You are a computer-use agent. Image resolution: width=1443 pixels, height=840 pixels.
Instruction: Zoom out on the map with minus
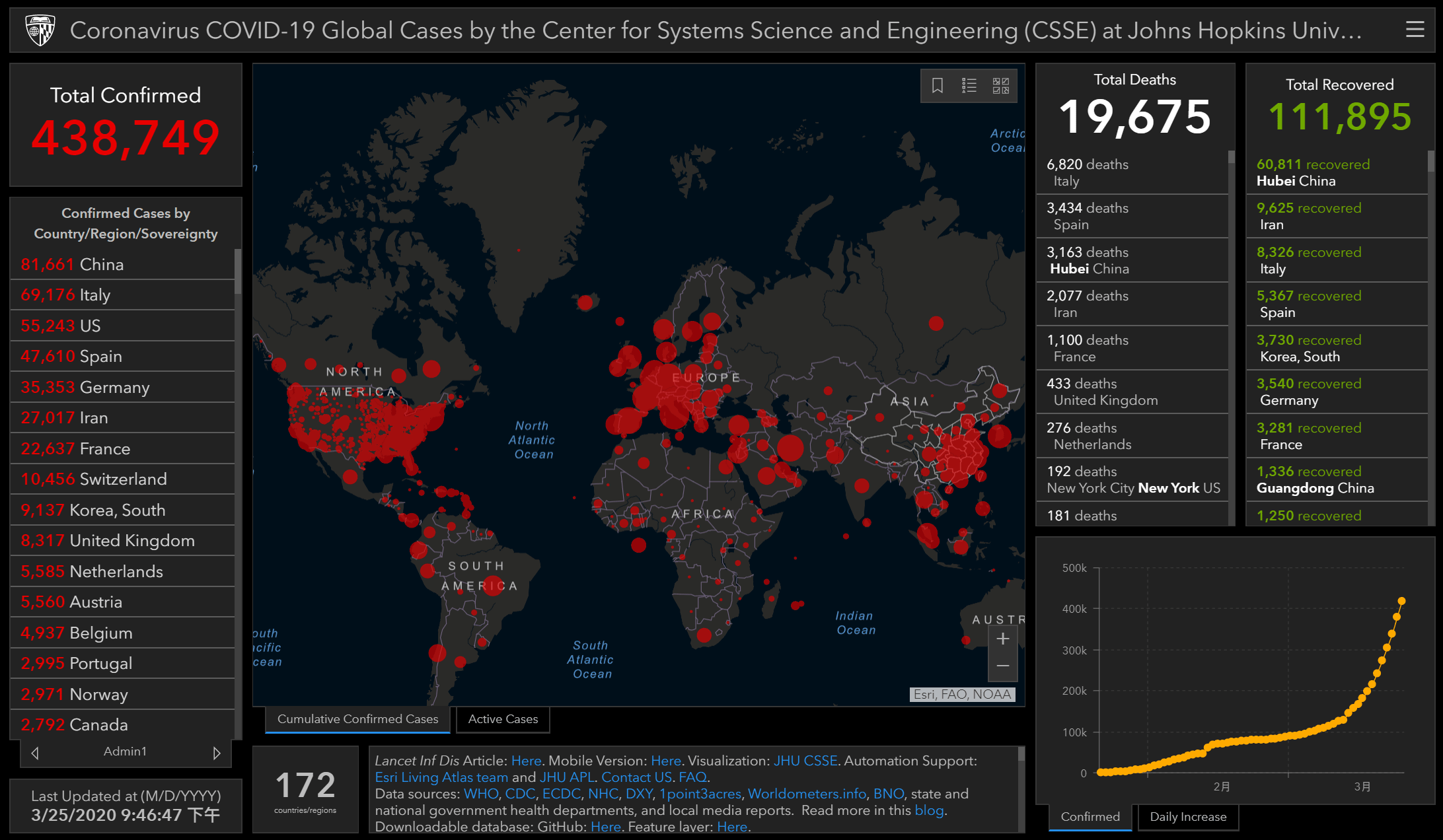click(1002, 666)
